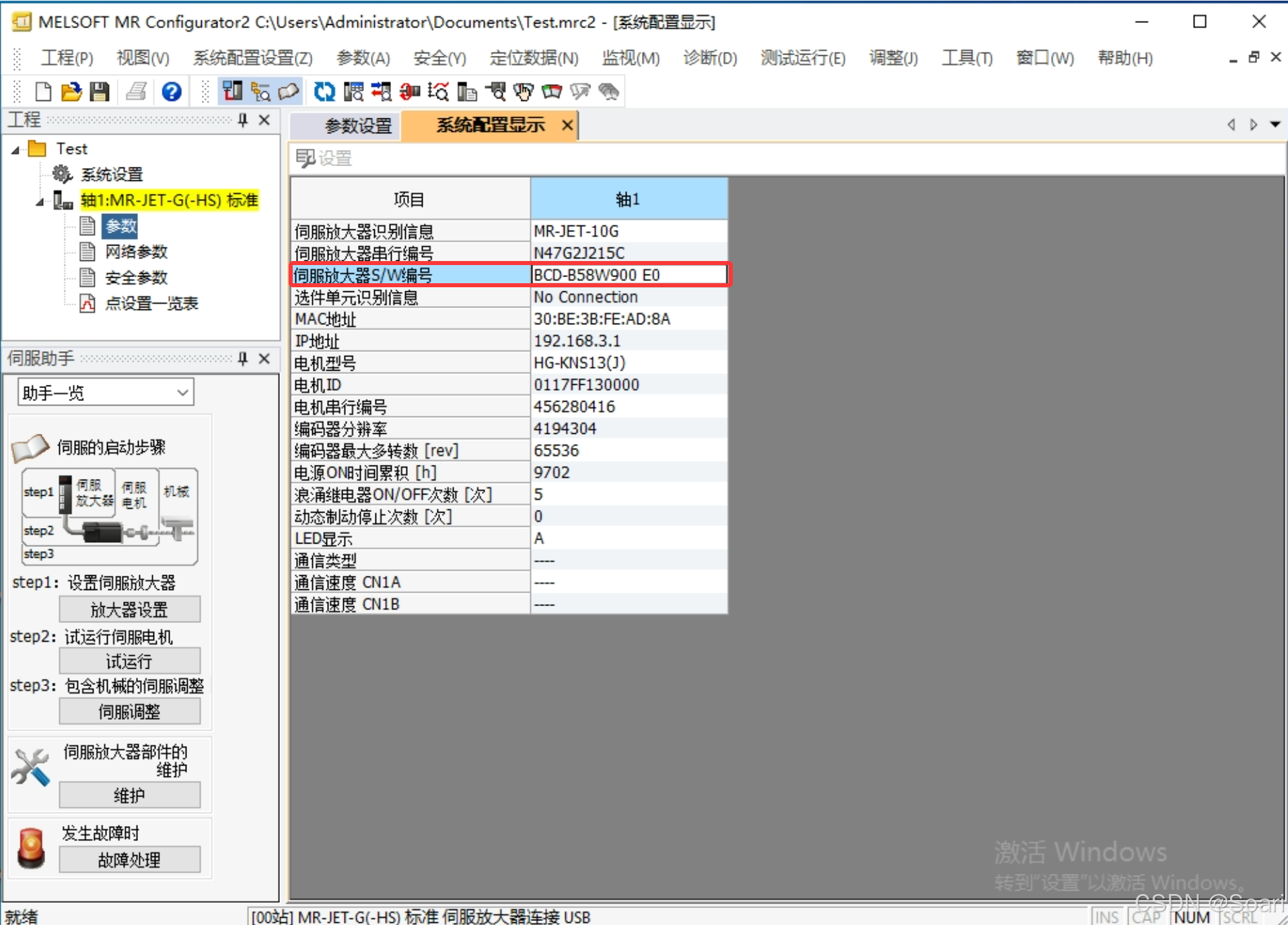Click the blue refresh arrows toolbar icon
Image resolution: width=1288 pixels, height=925 pixels.
[324, 91]
